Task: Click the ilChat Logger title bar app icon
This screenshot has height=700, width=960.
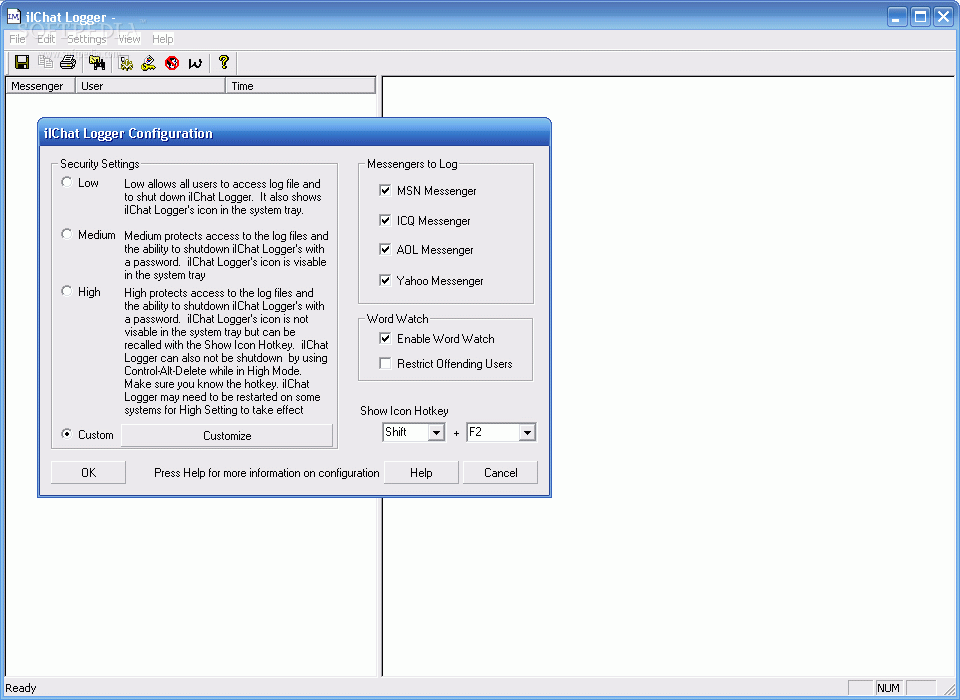Action: click(13, 17)
